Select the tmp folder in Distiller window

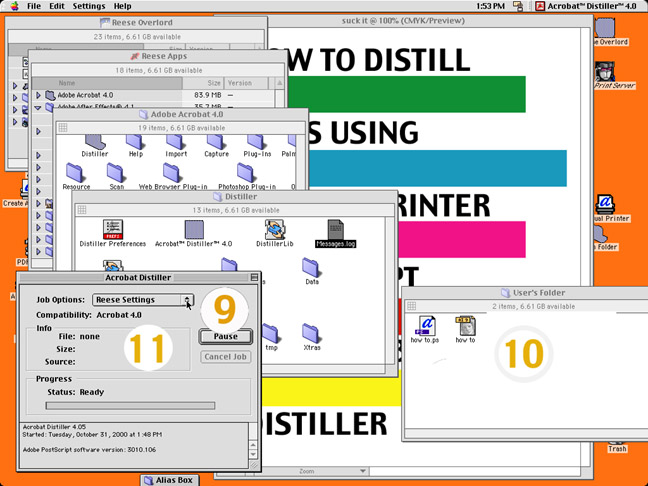(x=271, y=337)
